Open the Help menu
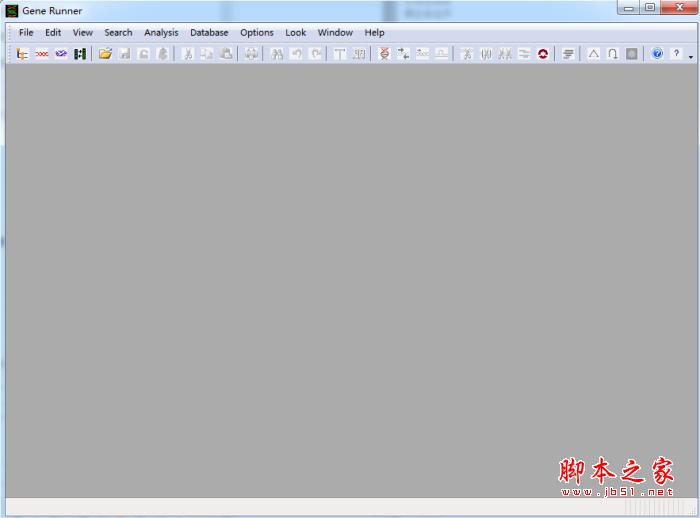700x518 pixels. 374,33
